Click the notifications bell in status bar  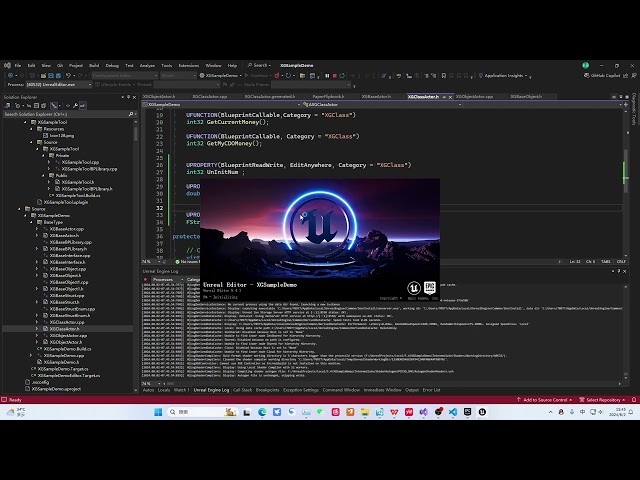click(634, 400)
